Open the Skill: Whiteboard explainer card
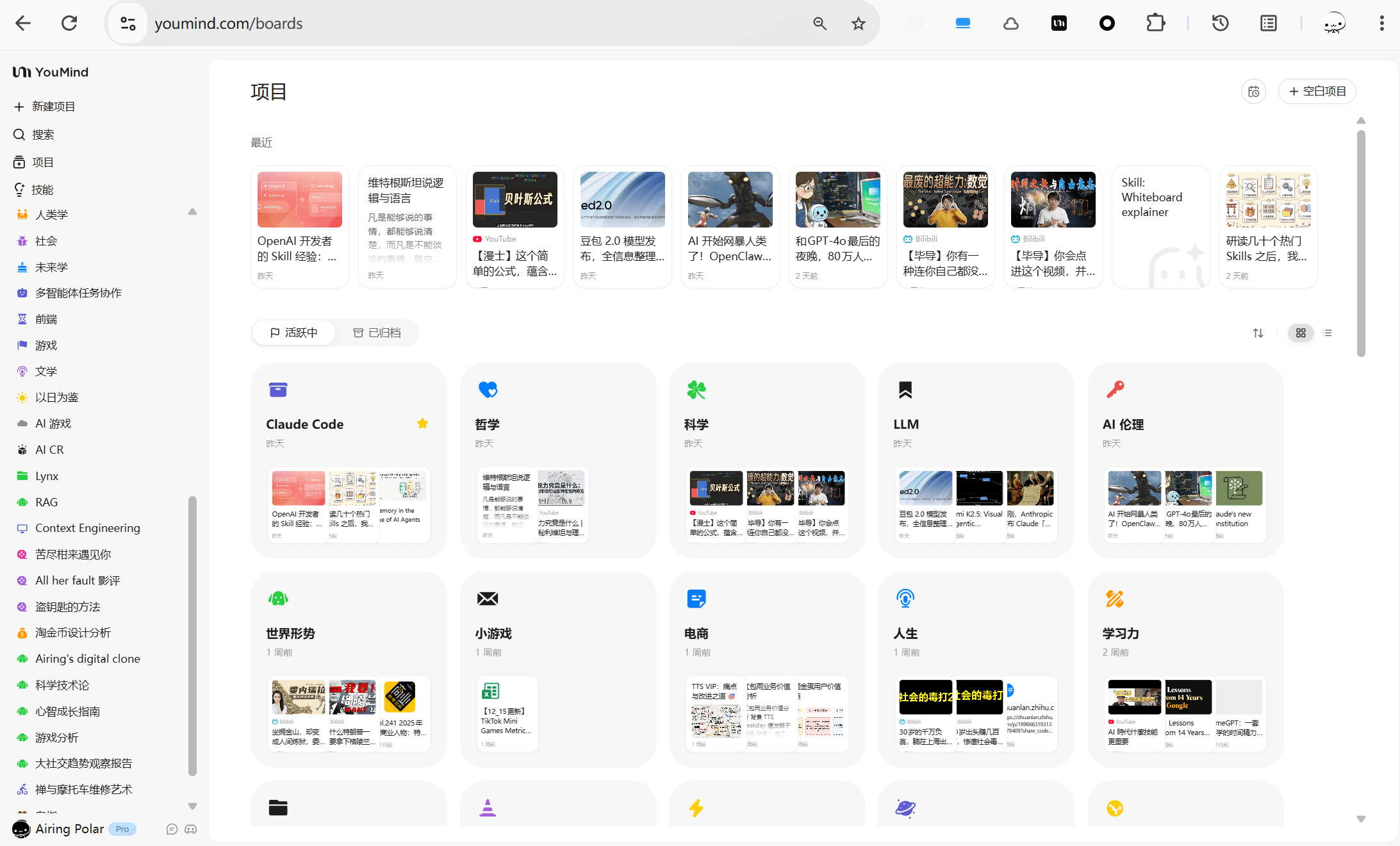 1160,226
